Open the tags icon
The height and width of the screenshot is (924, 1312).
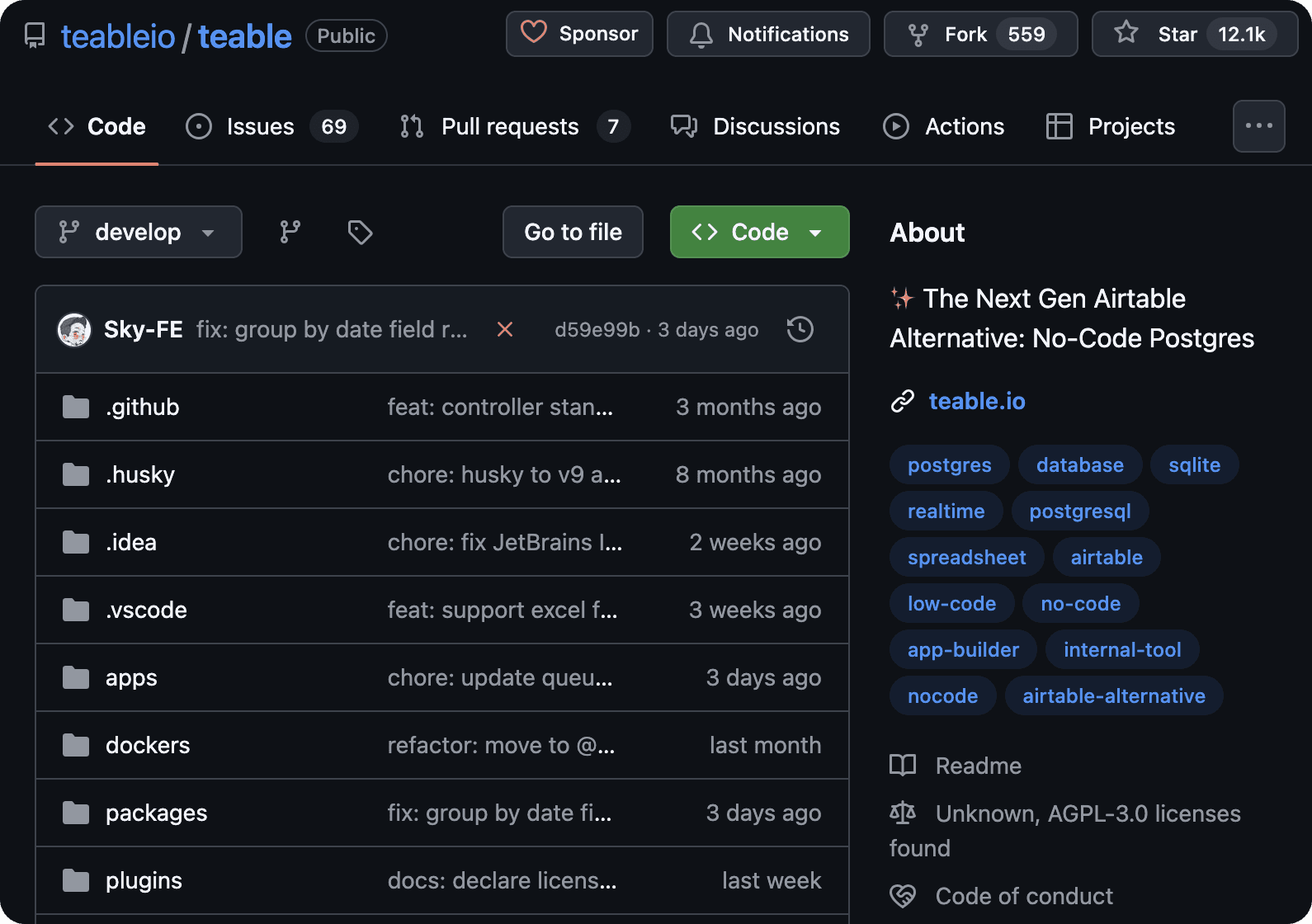(x=360, y=232)
